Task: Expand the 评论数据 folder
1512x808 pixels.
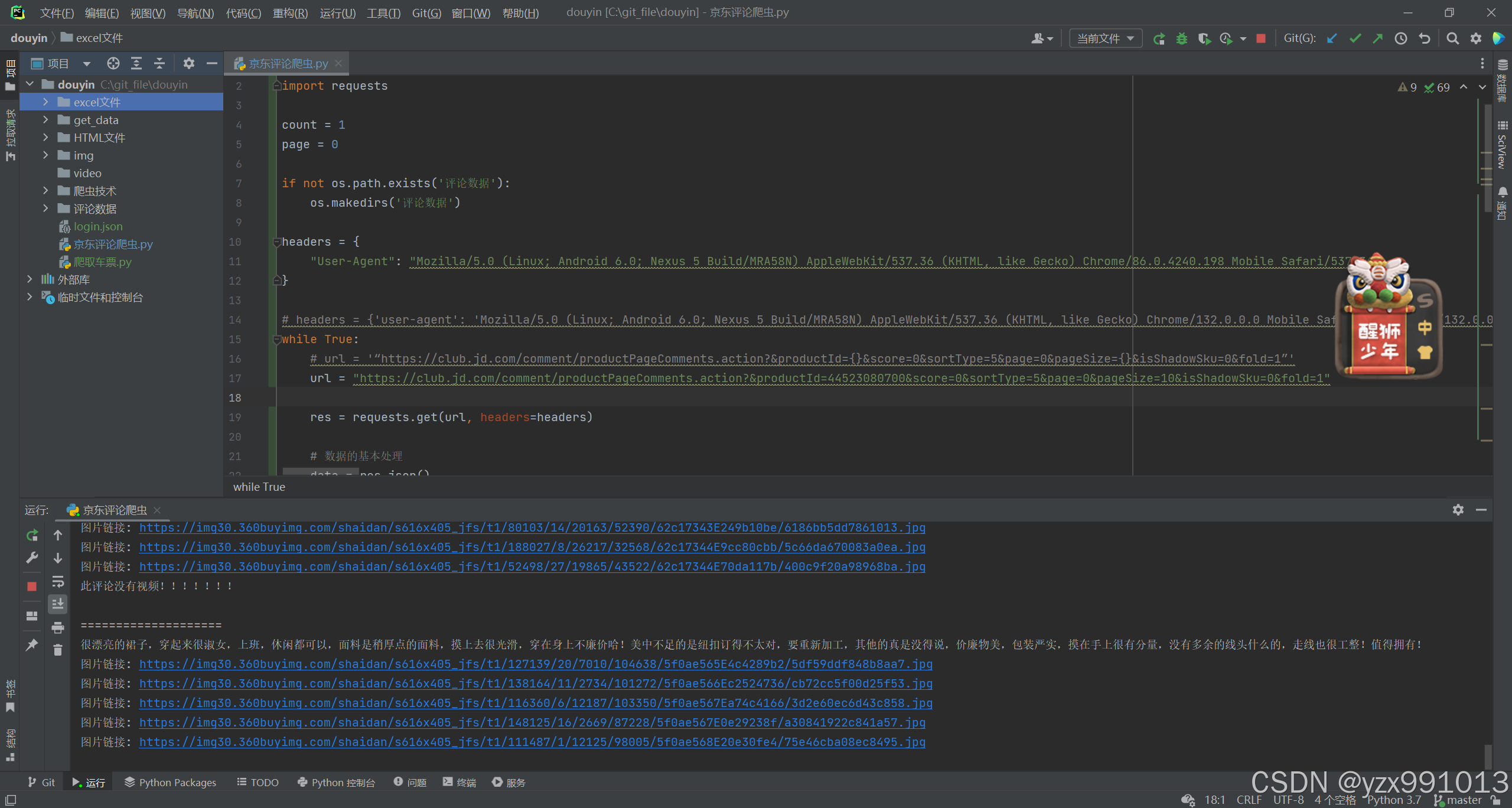Action: click(45, 208)
